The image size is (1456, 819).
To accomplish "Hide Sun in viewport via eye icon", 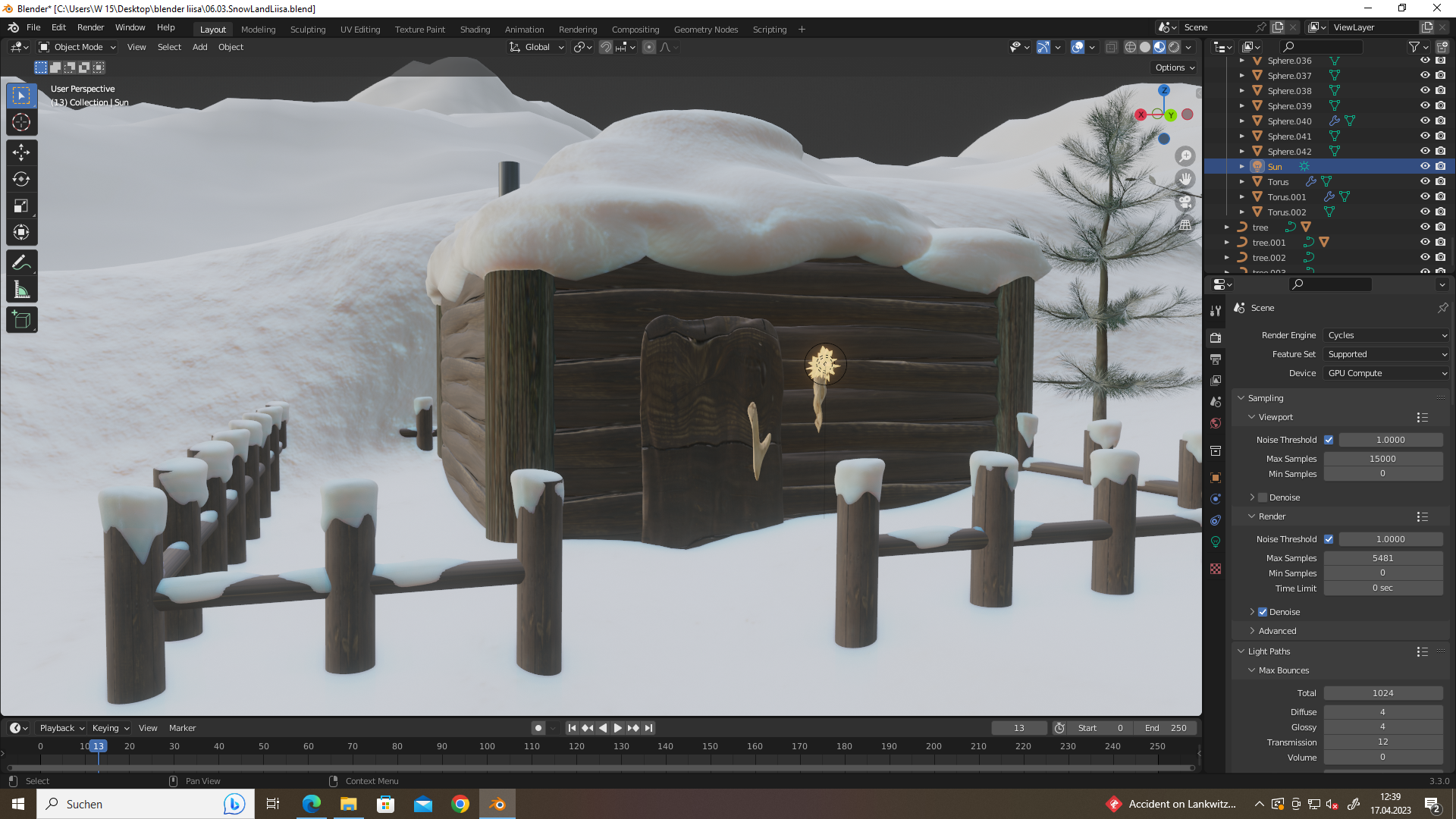I will tap(1425, 166).
